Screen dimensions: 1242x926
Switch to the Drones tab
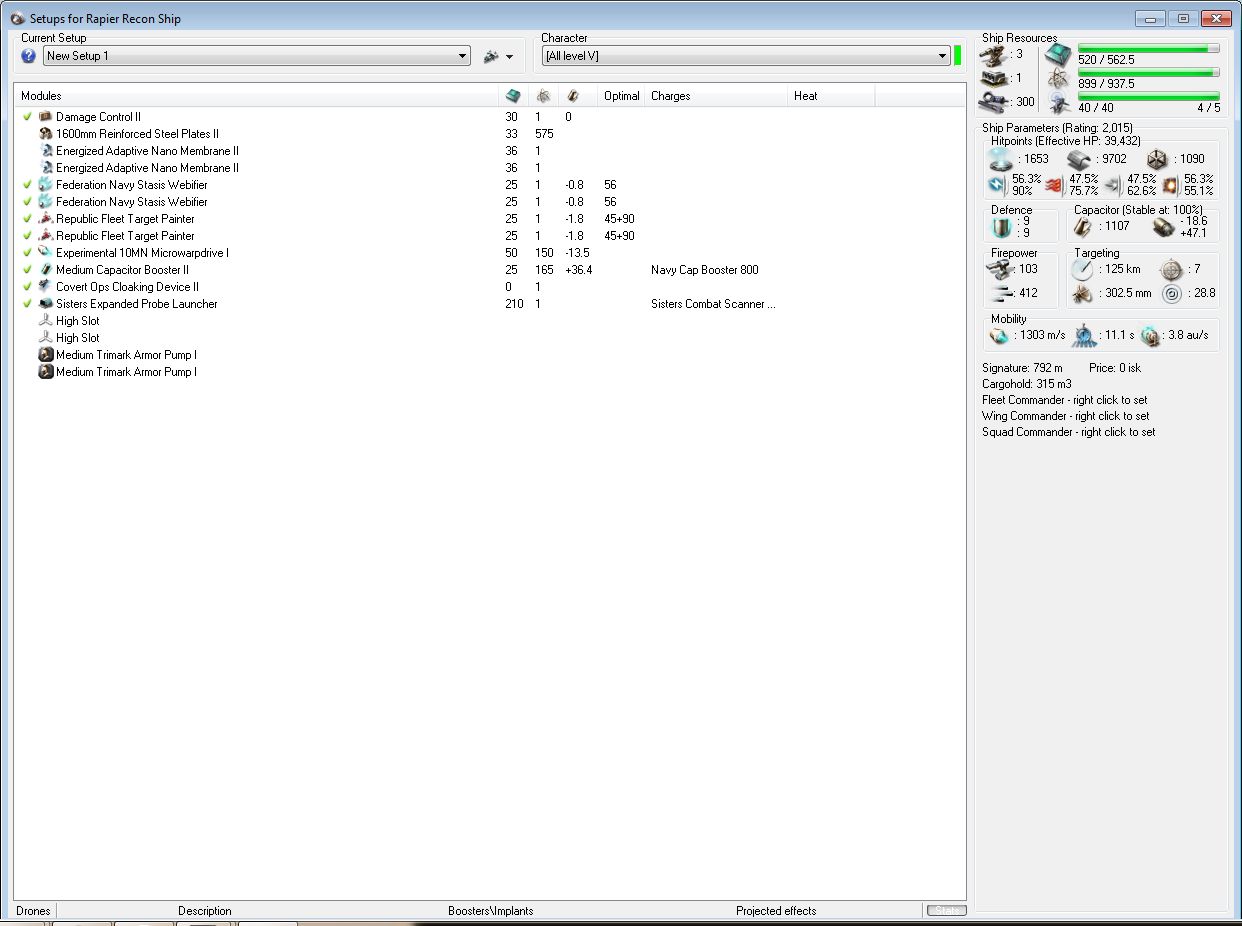tap(33, 911)
